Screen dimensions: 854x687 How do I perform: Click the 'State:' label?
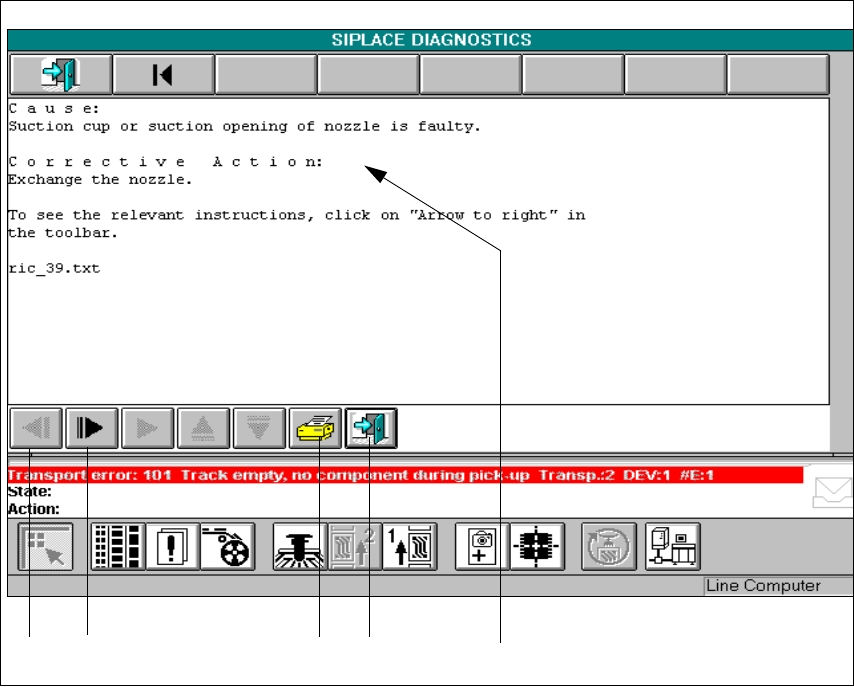[29, 491]
